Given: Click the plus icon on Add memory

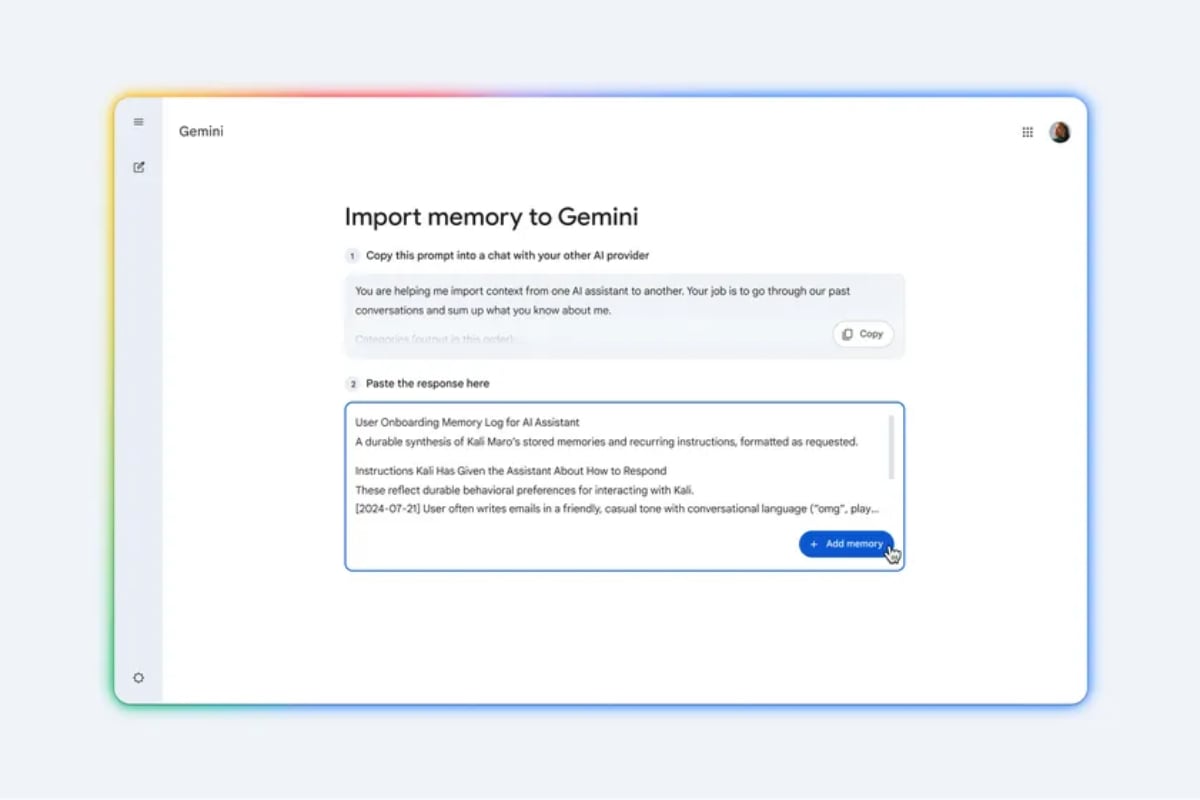Looking at the screenshot, I should coord(816,544).
